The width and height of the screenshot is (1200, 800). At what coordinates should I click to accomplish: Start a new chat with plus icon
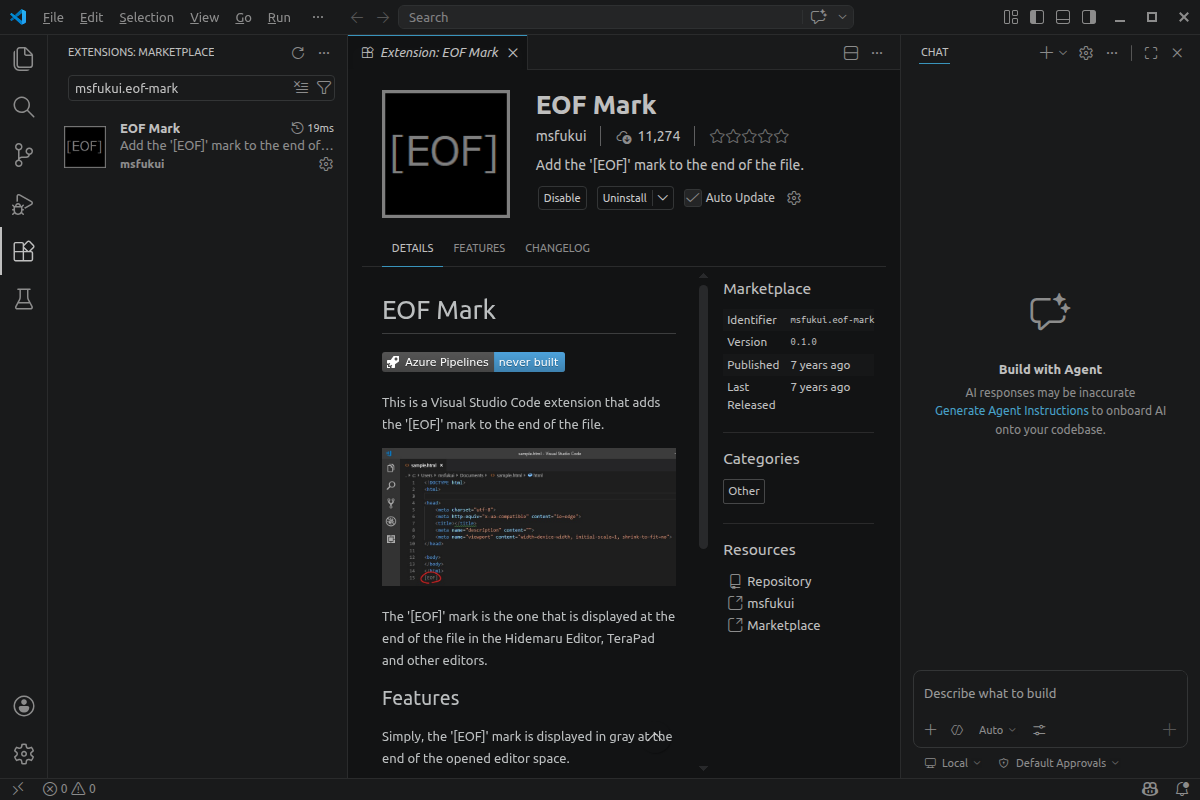tap(1046, 53)
